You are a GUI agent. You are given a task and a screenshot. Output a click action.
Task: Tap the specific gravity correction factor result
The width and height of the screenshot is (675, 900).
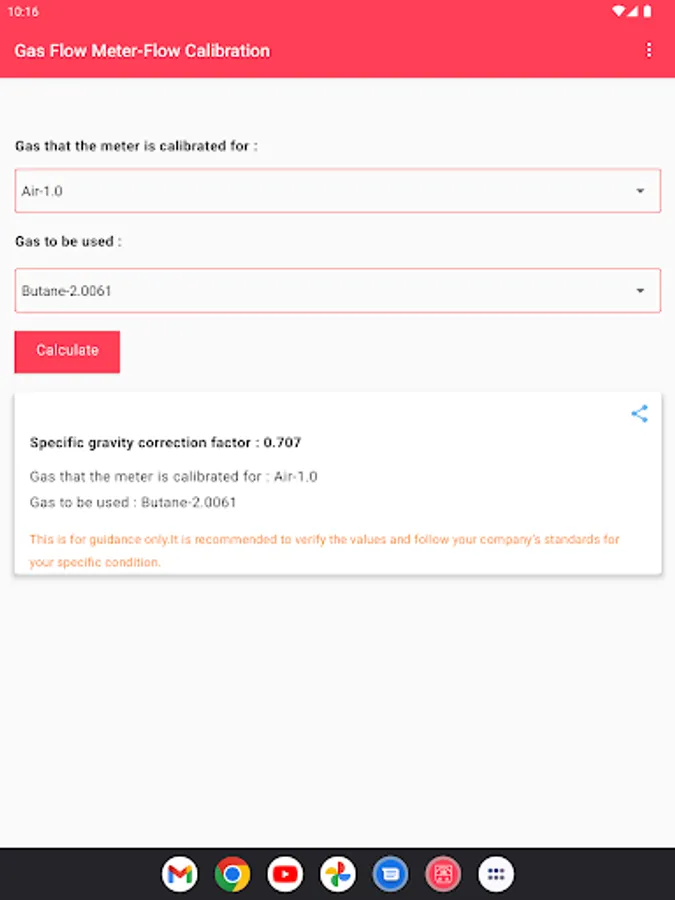[166, 442]
